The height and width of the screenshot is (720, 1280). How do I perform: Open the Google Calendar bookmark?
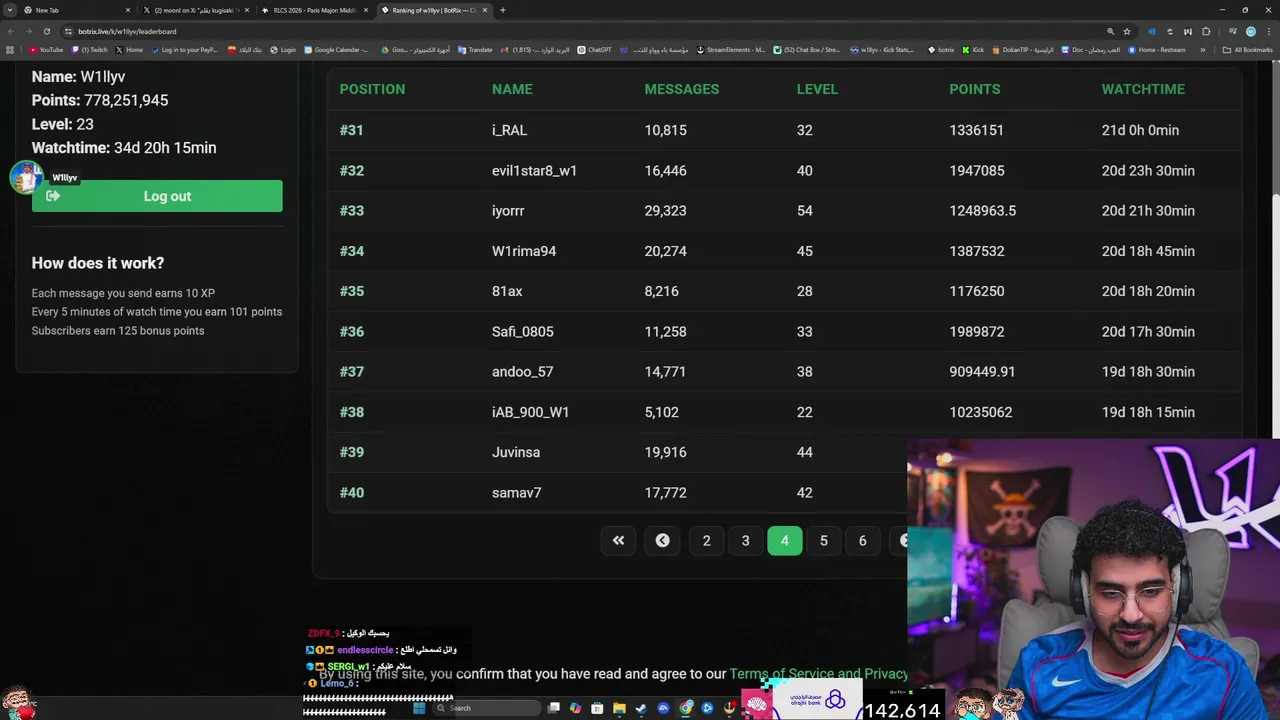pos(335,49)
